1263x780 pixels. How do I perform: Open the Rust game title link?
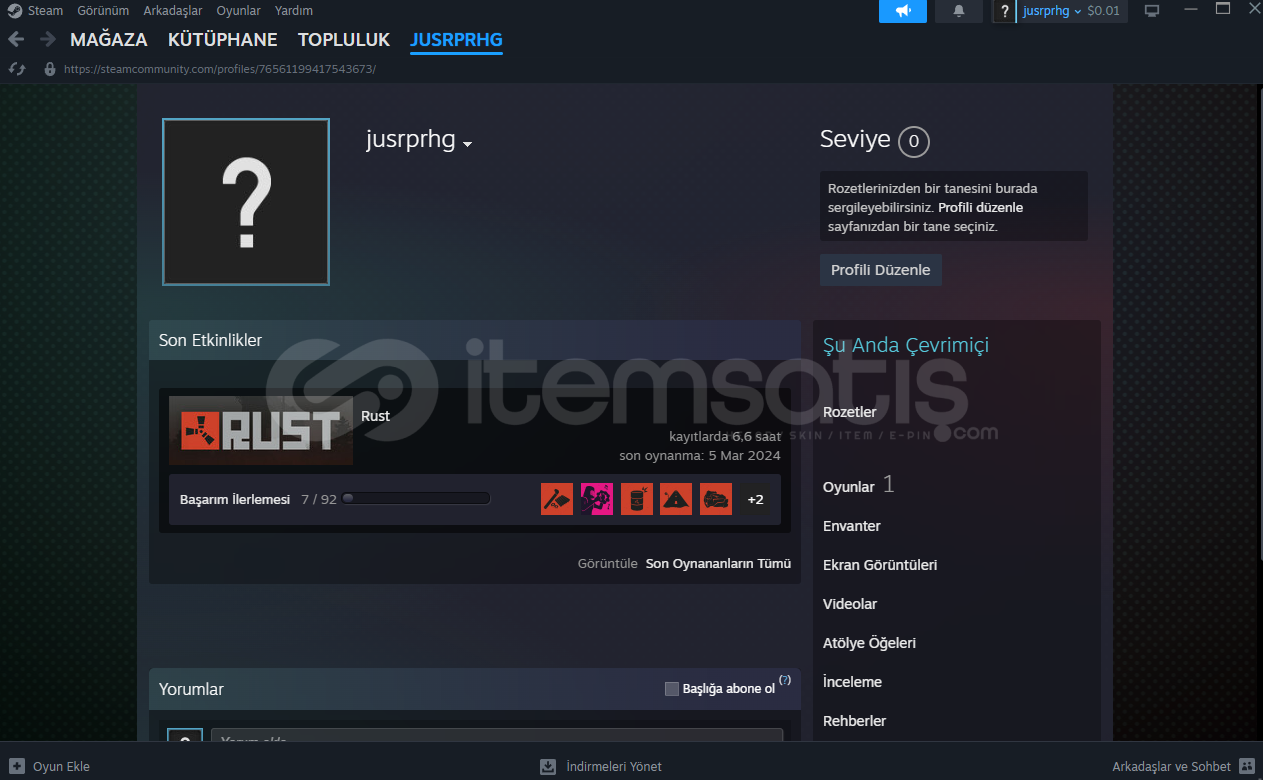[x=375, y=416]
